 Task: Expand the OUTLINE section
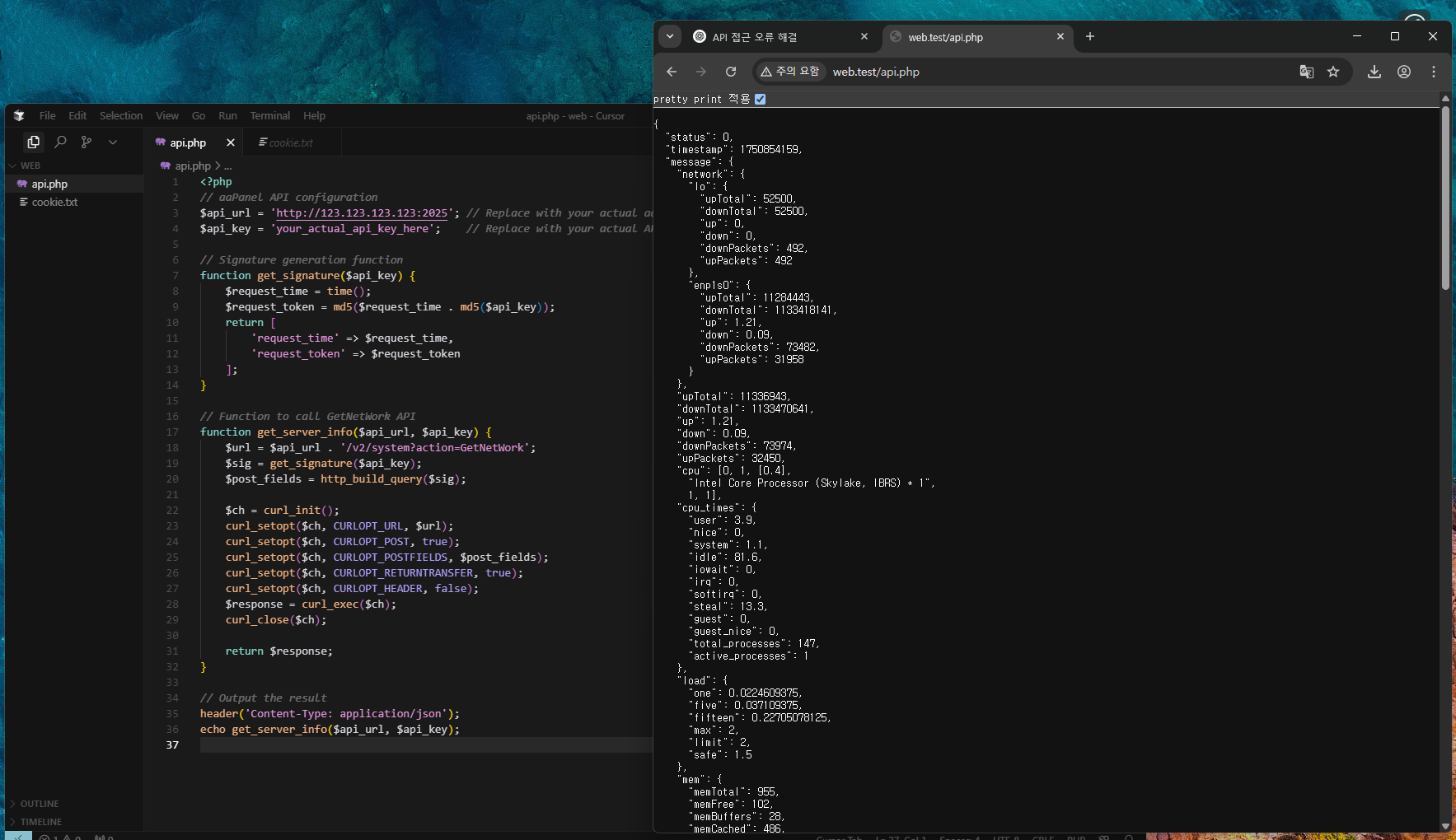(x=40, y=804)
